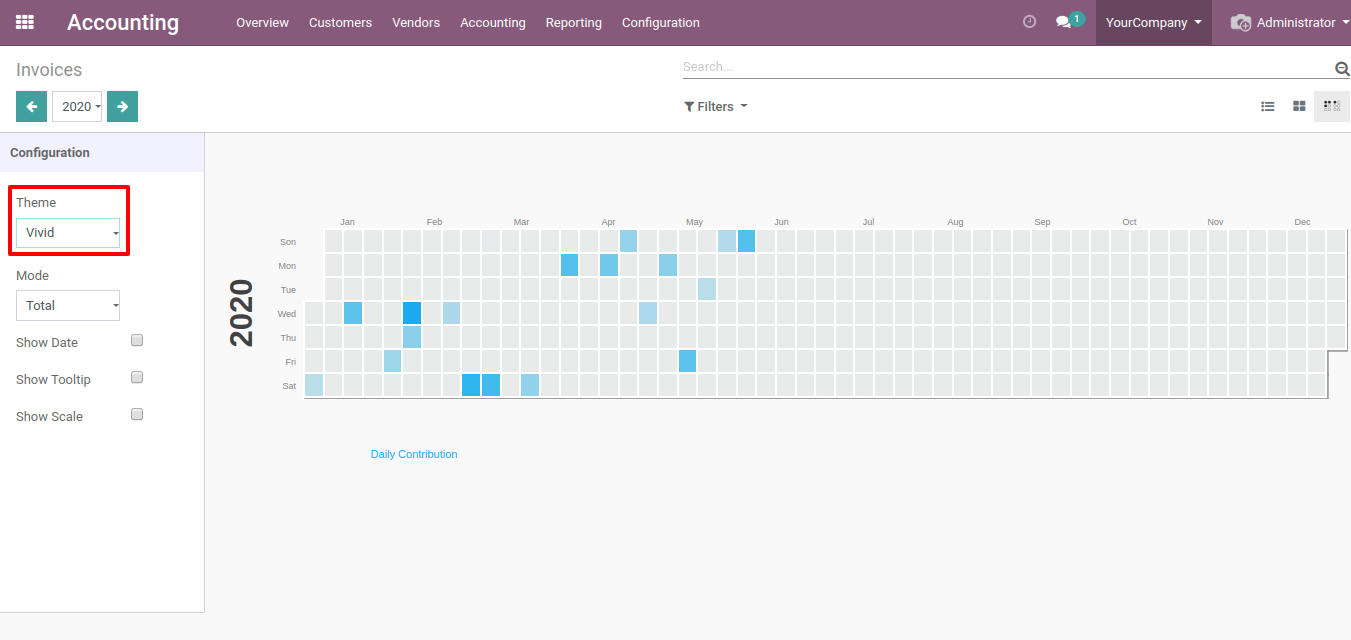Open the apps grid menu icon
Image resolution: width=1351 pixels, height=640 pixels.
[x=25, y=22]
